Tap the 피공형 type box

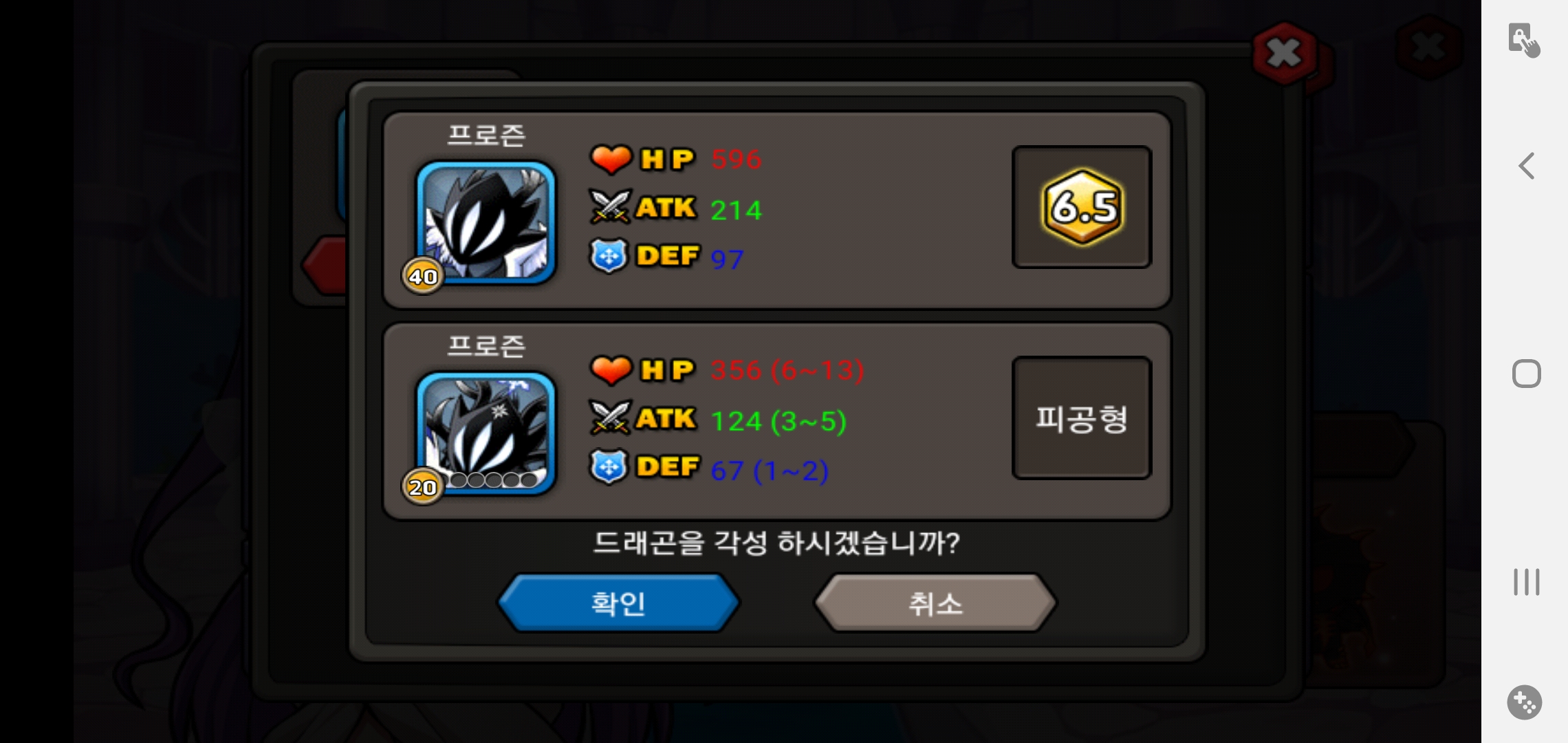click(x=1082, y=418)
